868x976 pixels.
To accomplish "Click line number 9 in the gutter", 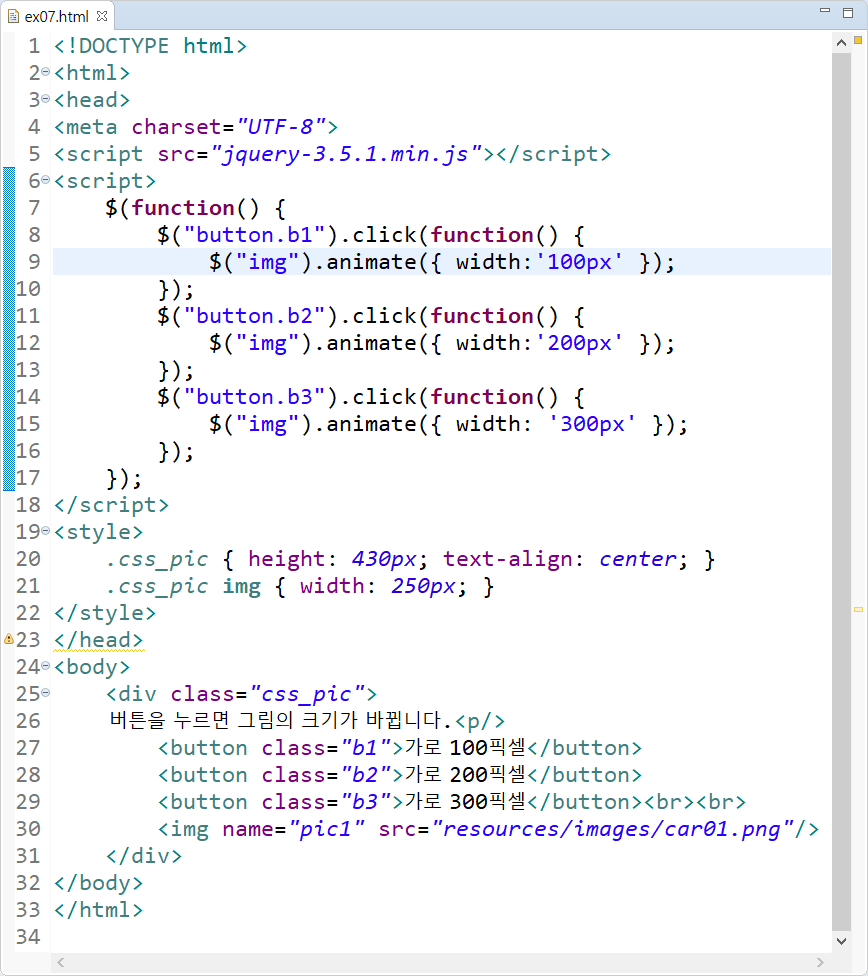I will 34,261.
